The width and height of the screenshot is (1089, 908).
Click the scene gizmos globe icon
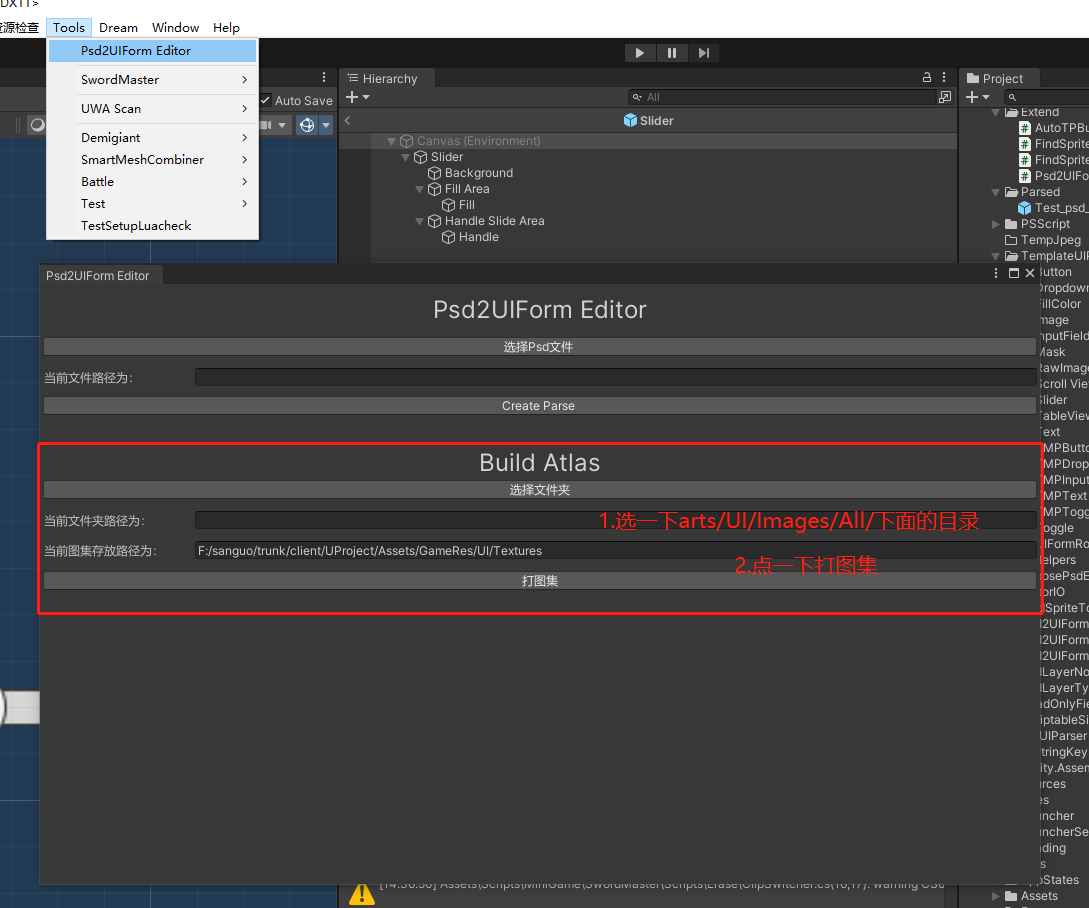pos(307,125)
